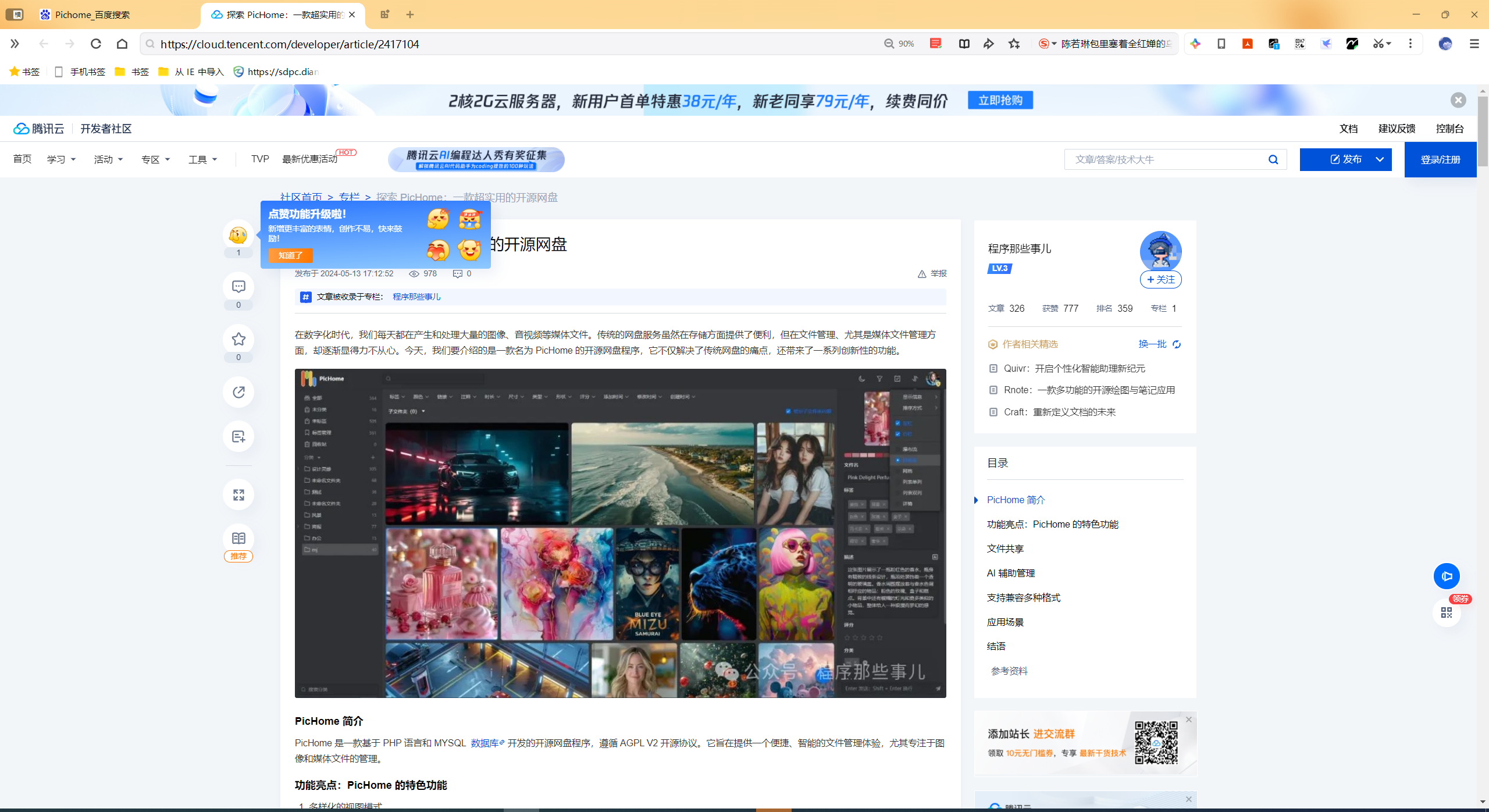Open TVP in the site navigation
Screen dimensions: 1489x812
[260, 159]
